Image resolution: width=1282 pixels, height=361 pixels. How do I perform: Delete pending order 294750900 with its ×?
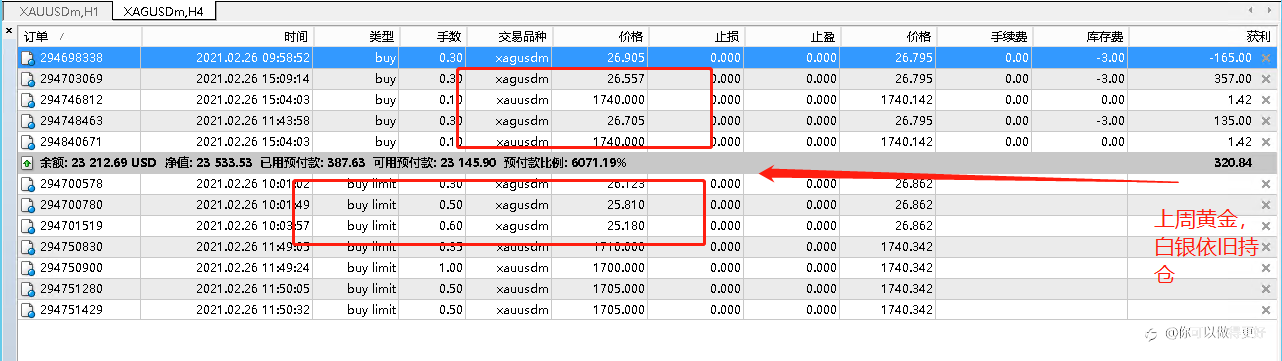(1265, 268)
